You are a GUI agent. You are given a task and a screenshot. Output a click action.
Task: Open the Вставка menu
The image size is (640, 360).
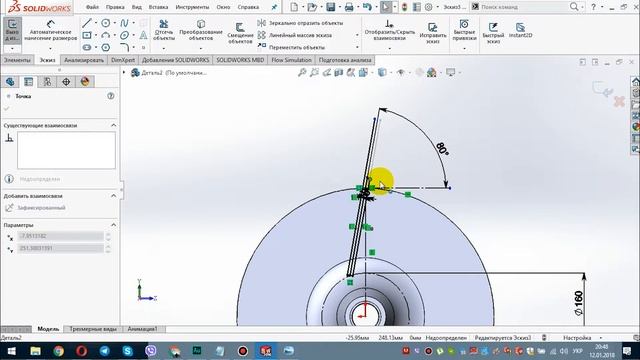(158, 7)
